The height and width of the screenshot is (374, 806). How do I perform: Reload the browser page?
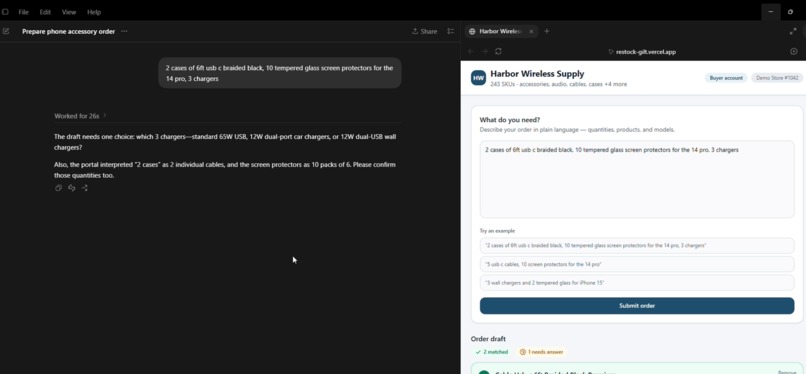(498, 51)
